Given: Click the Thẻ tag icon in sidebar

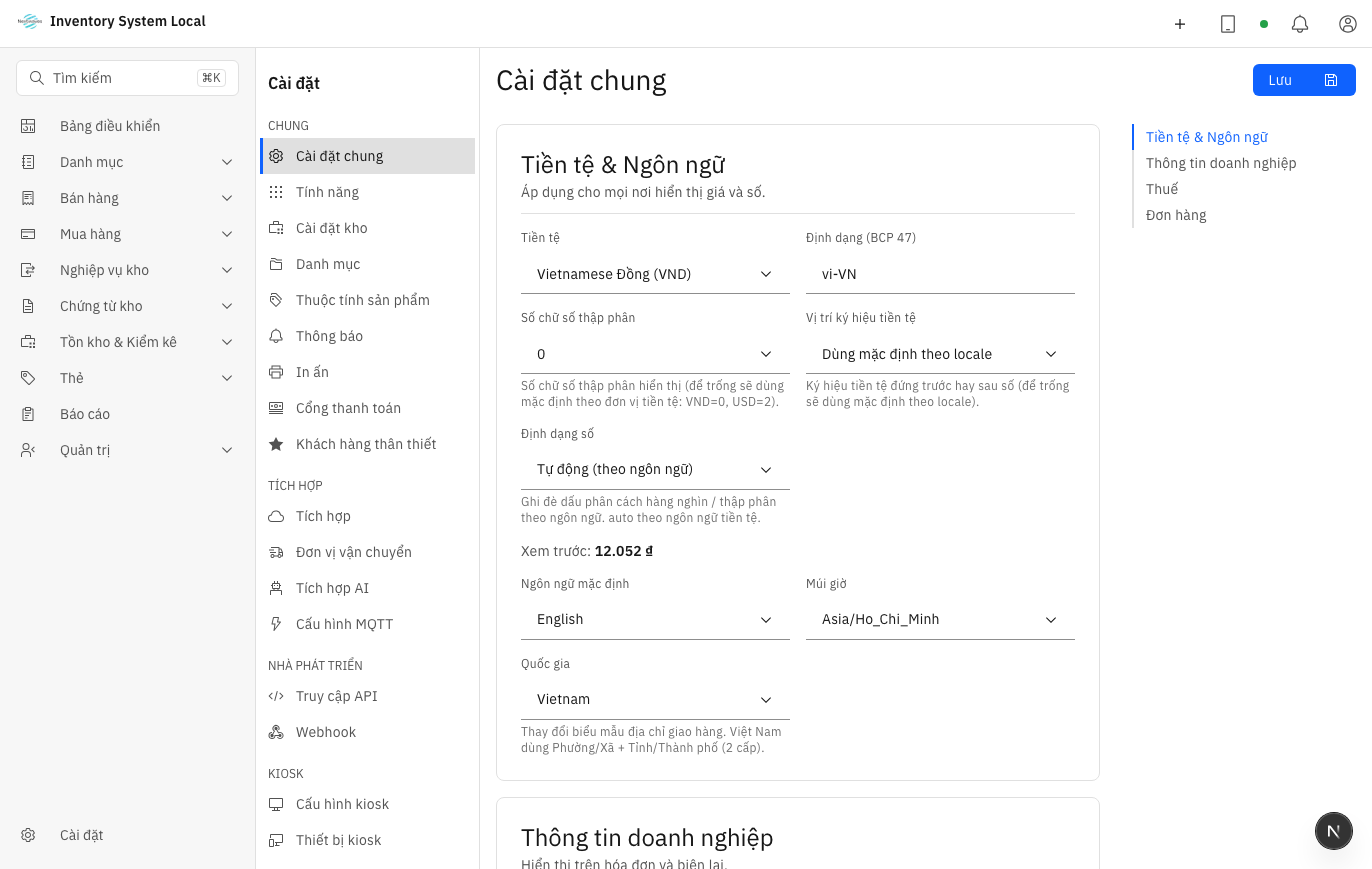Looking at the screenshot, I should (x=28, y=378).
